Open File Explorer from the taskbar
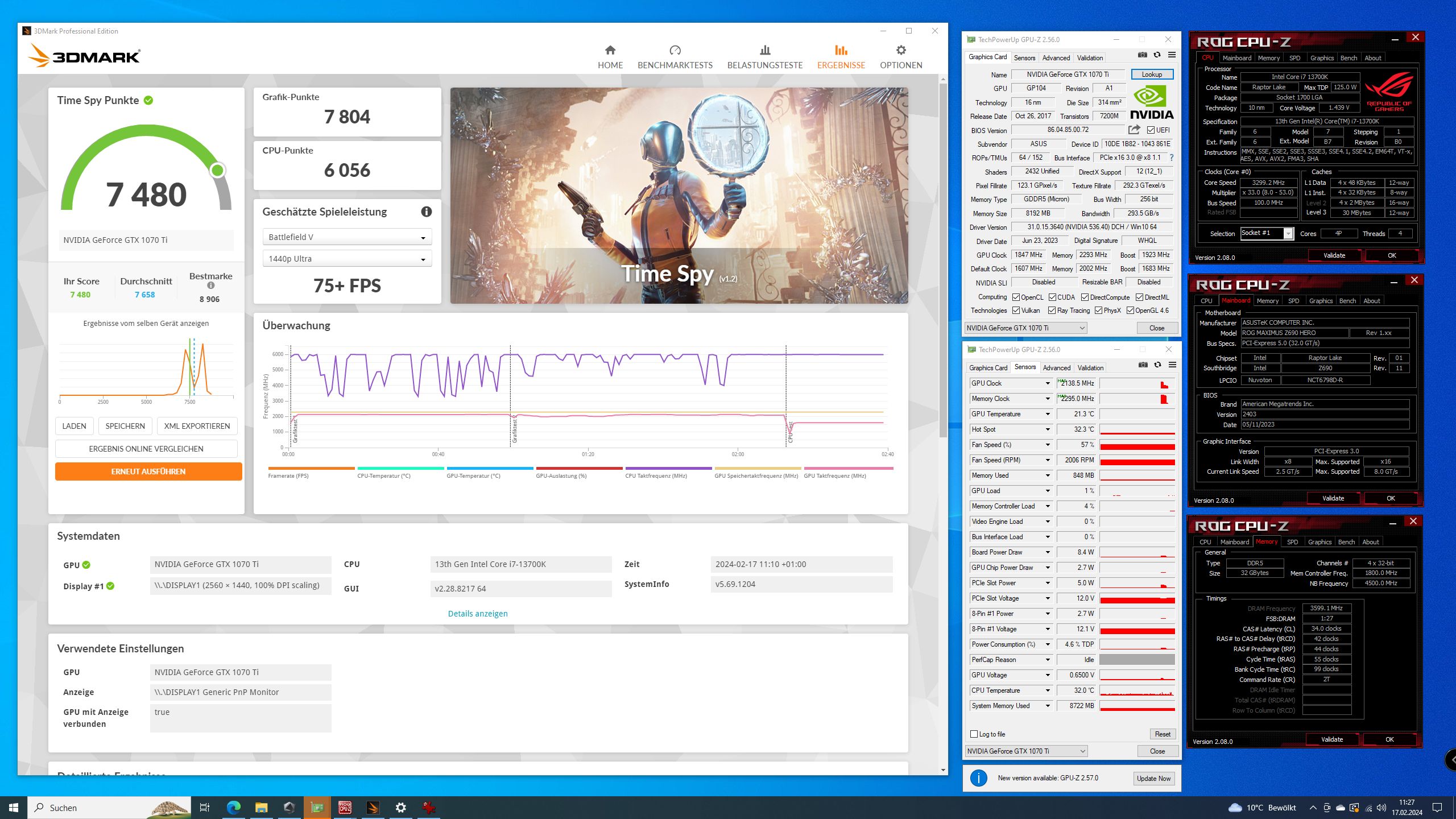Screen dimensions: 1456x819 tap(261, 808)
